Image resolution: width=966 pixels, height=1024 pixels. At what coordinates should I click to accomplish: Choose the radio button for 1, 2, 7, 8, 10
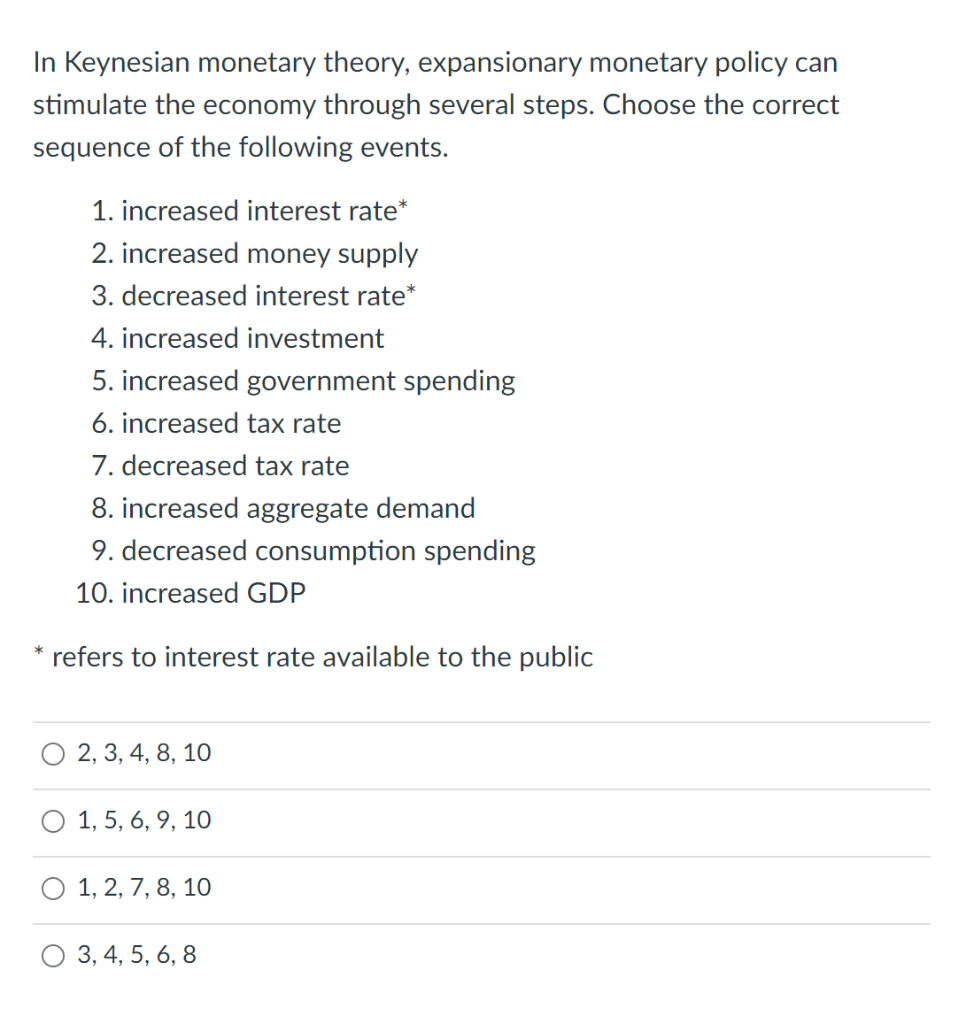(x=53, y=889)
